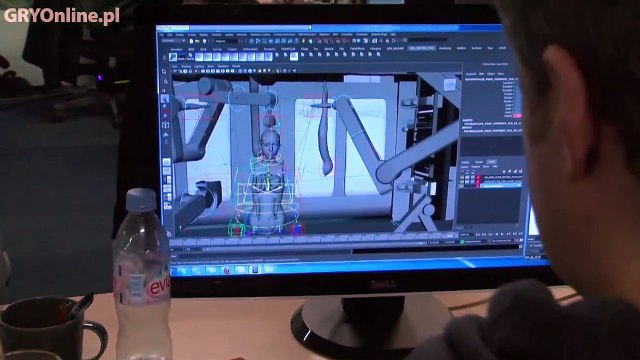The image size is (640, 360).
Task: Switch to the Surfaces shelf tab
Action: pos(477,48)
